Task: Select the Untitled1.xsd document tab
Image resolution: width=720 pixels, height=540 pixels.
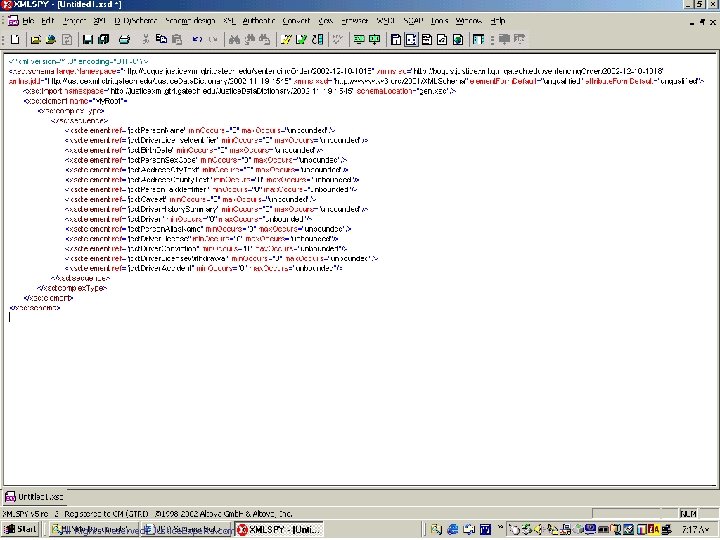Action: [34, 497]
